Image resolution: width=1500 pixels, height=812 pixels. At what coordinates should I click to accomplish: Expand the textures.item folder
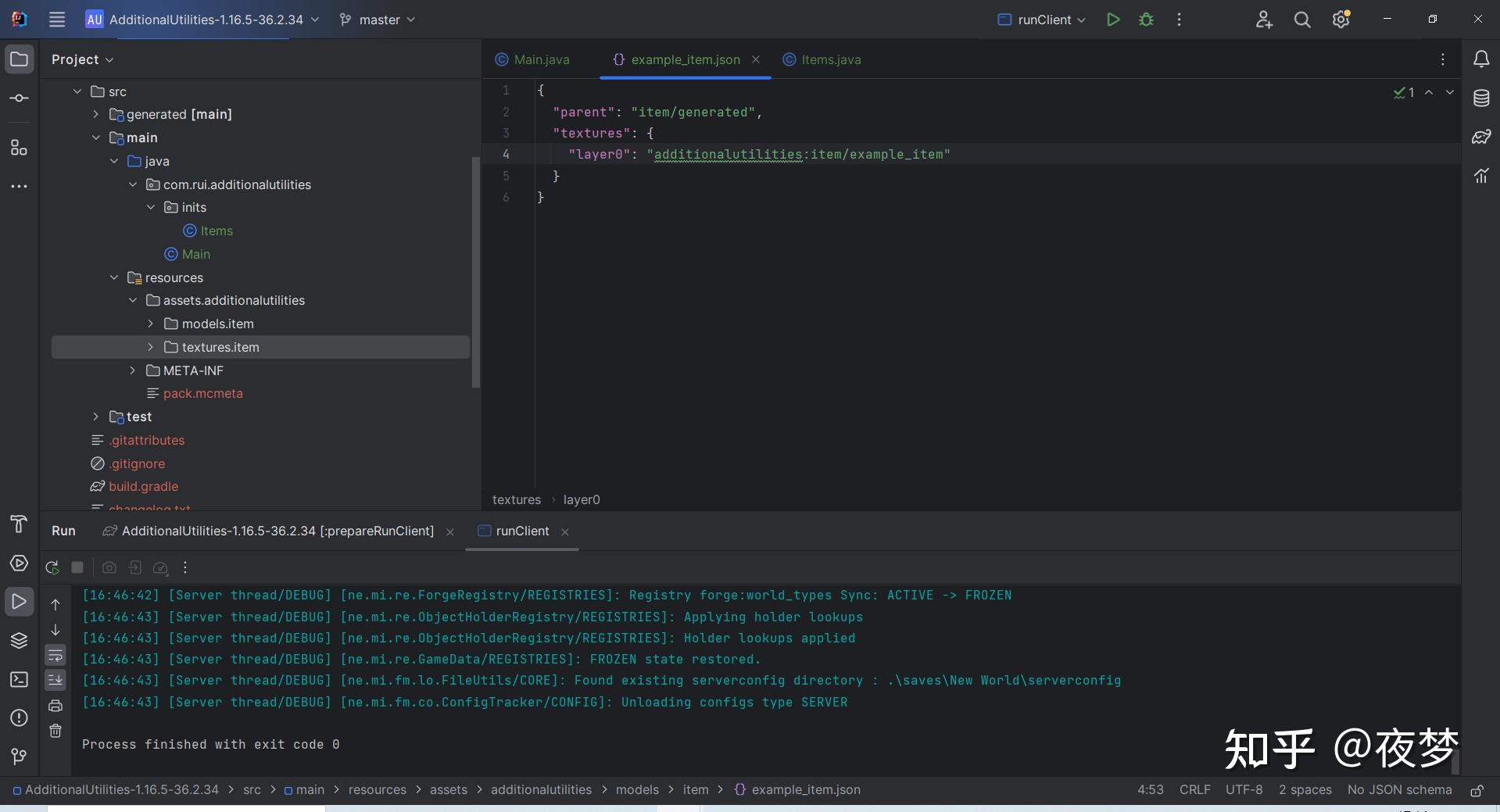(151, 347)
